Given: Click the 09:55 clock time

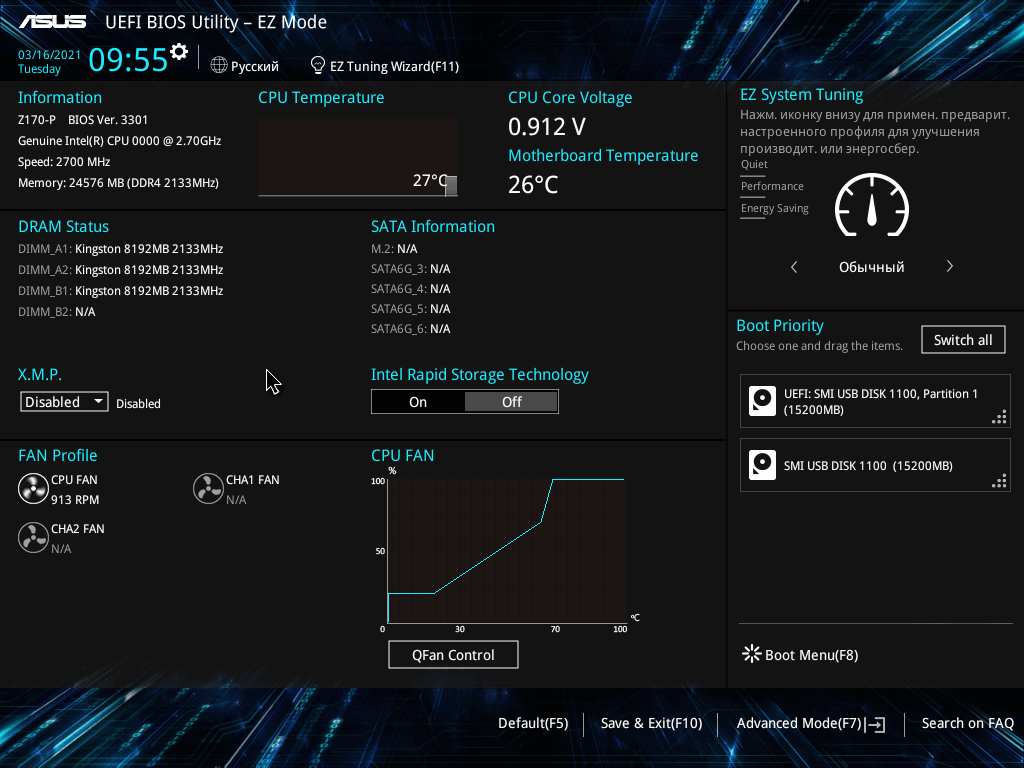Looking at the screenshot, I should 128,59.
